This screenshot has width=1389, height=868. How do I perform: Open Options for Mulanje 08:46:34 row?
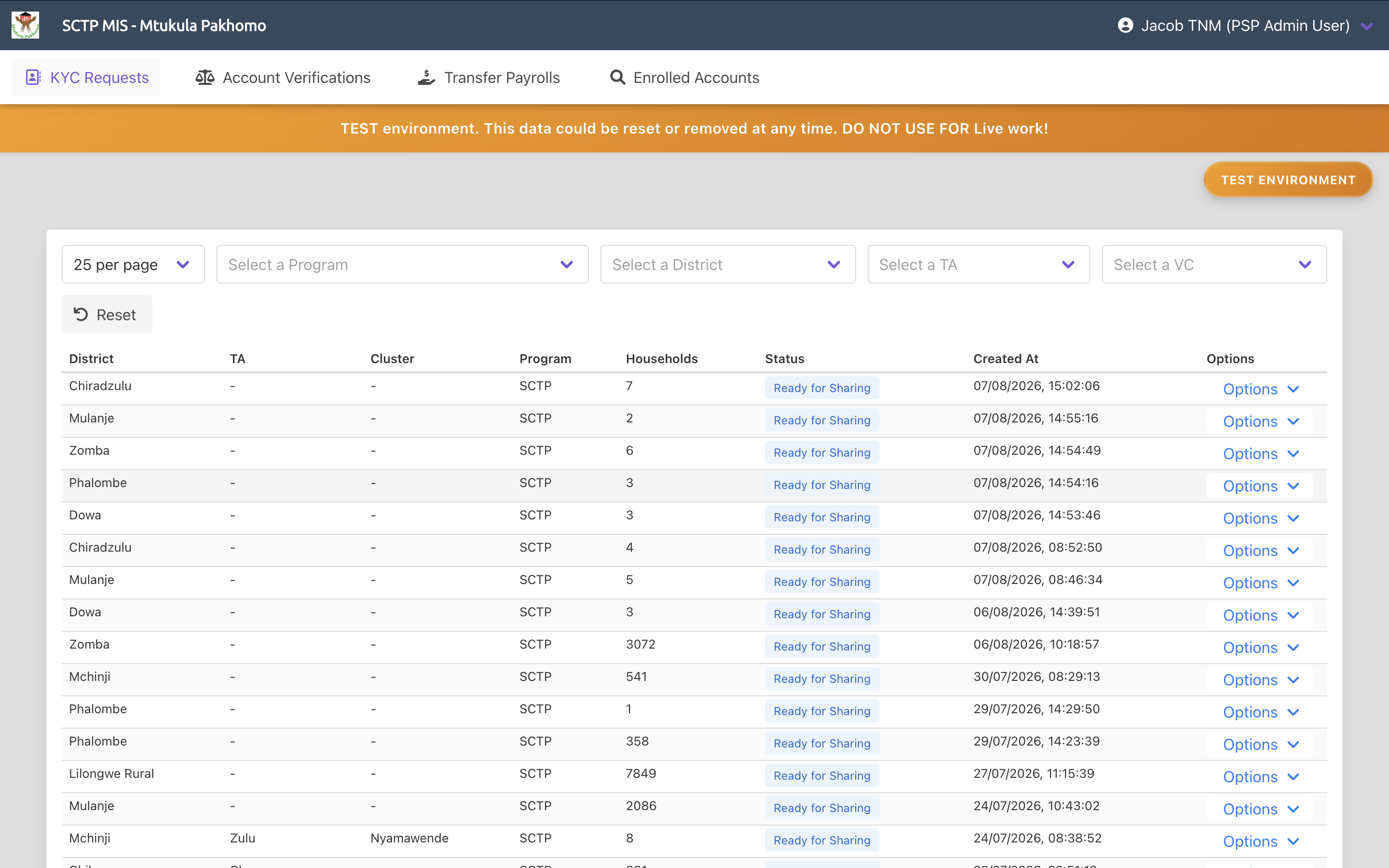tap(1260, 583)
